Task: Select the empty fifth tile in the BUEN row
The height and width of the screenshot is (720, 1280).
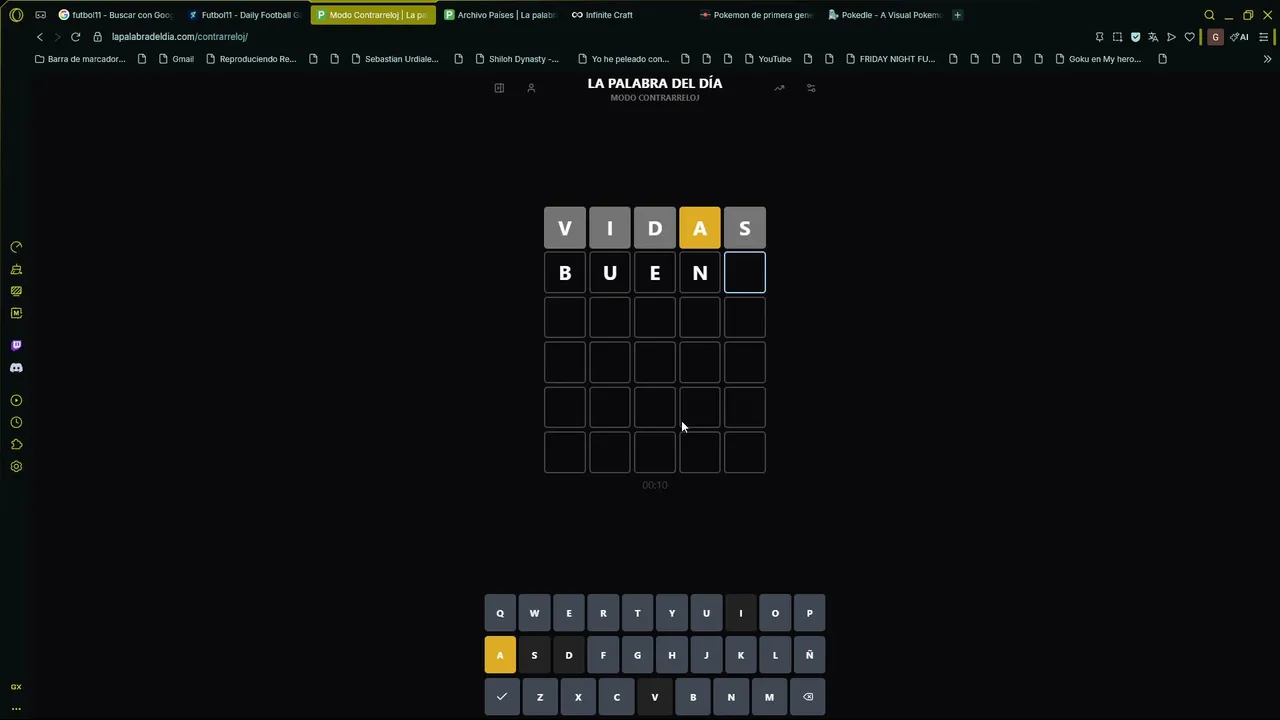Action: click(x=745, y=273)
